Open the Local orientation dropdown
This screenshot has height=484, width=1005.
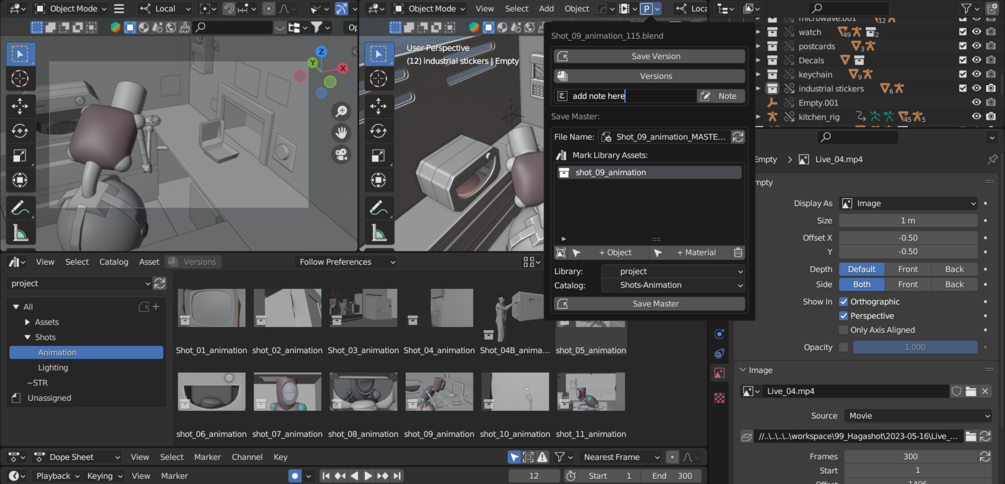pos(165,9)
